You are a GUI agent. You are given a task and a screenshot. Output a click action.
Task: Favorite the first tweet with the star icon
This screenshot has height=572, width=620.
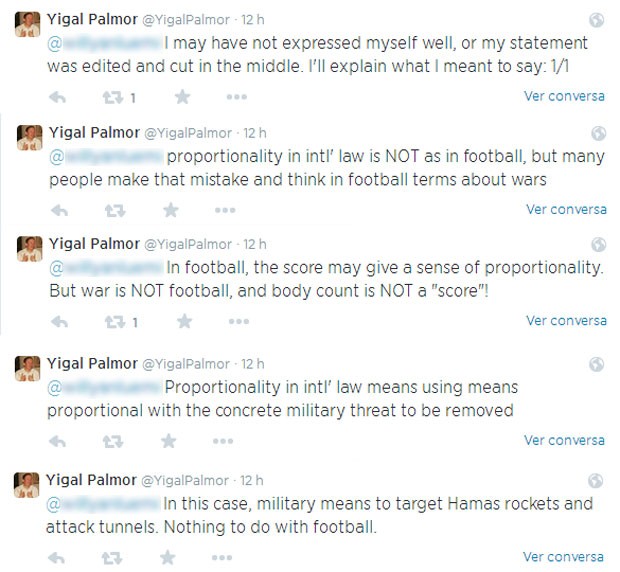point(181,98)
